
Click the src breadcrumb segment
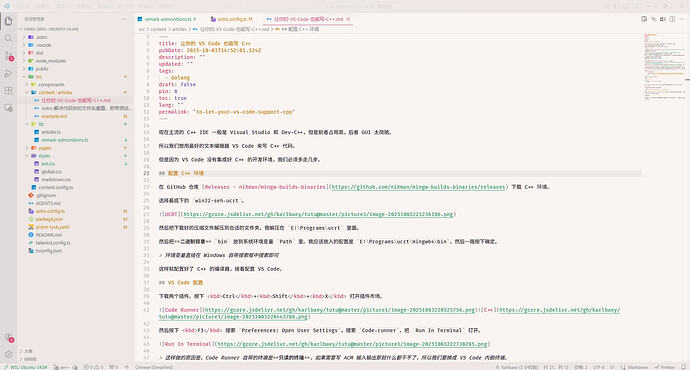click(x=142, y=29)
